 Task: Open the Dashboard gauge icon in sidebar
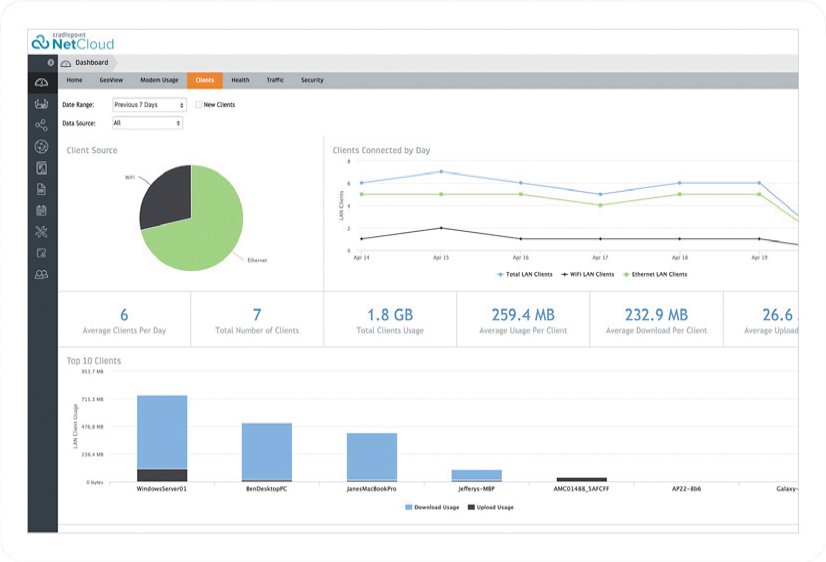[41, 82]
